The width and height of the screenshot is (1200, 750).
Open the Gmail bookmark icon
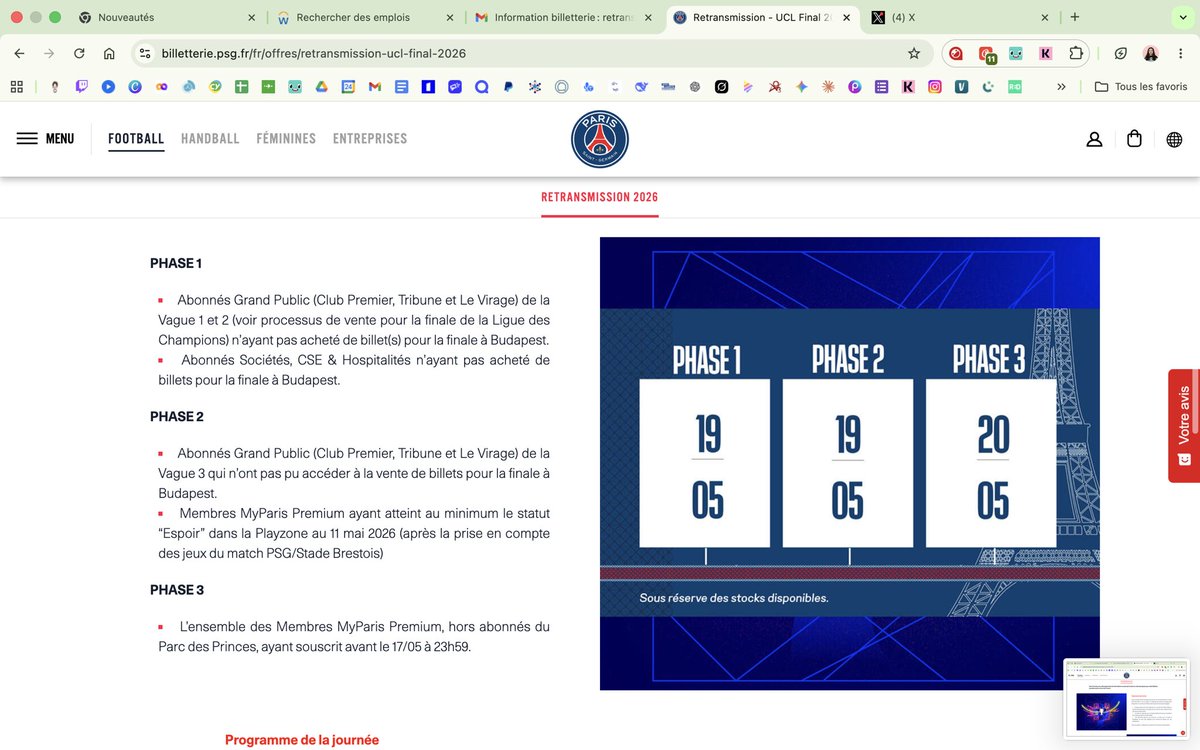tap(375, 87)
